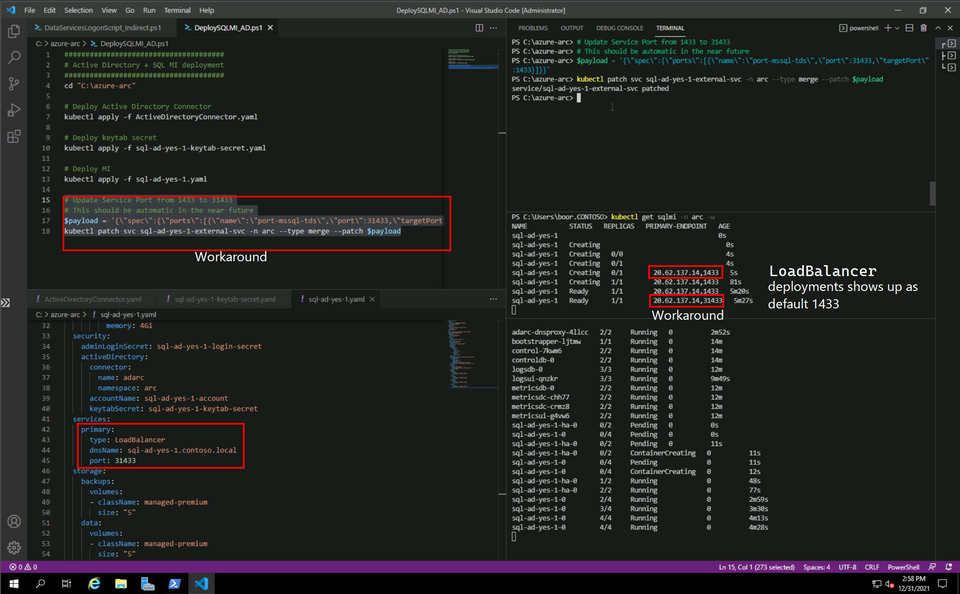
Task: Split the editor with the split icon
Action: pos(480,28)
